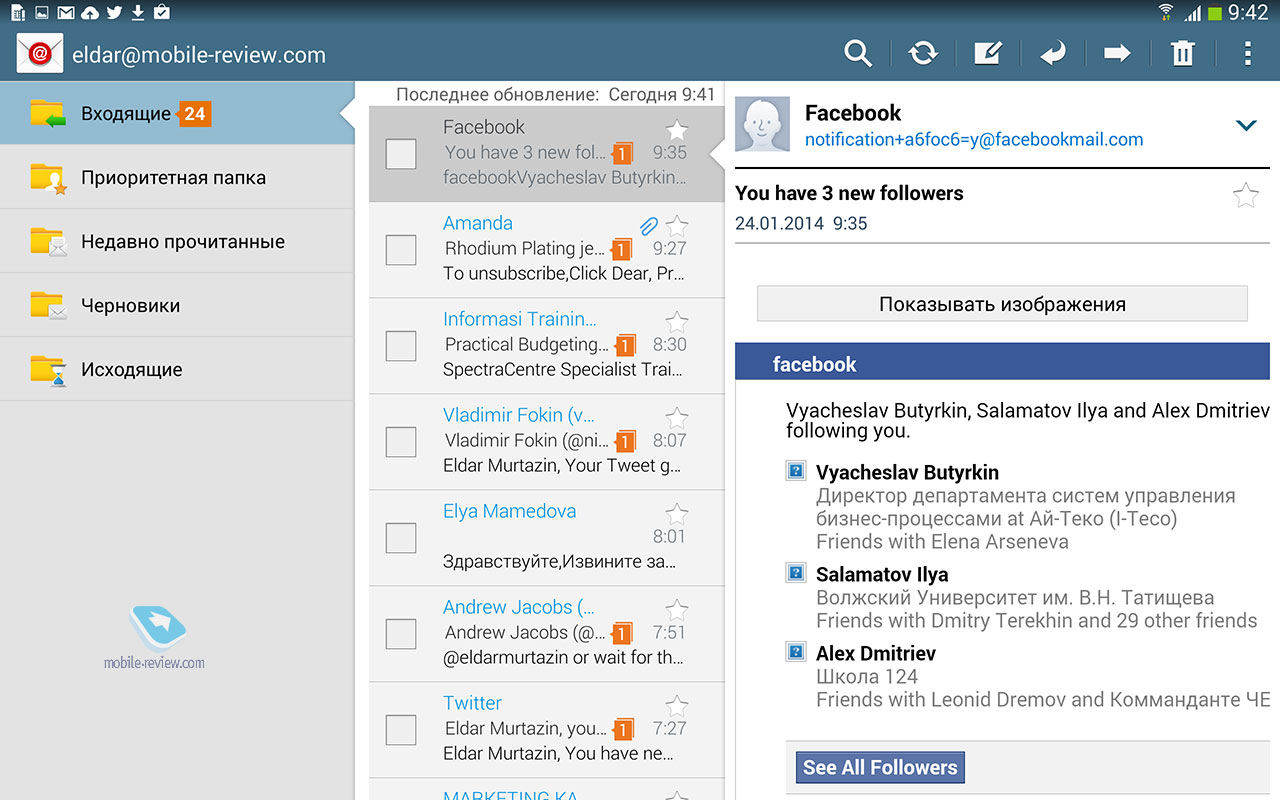
Task: Forward the open message
Action: click(1117, 54)
